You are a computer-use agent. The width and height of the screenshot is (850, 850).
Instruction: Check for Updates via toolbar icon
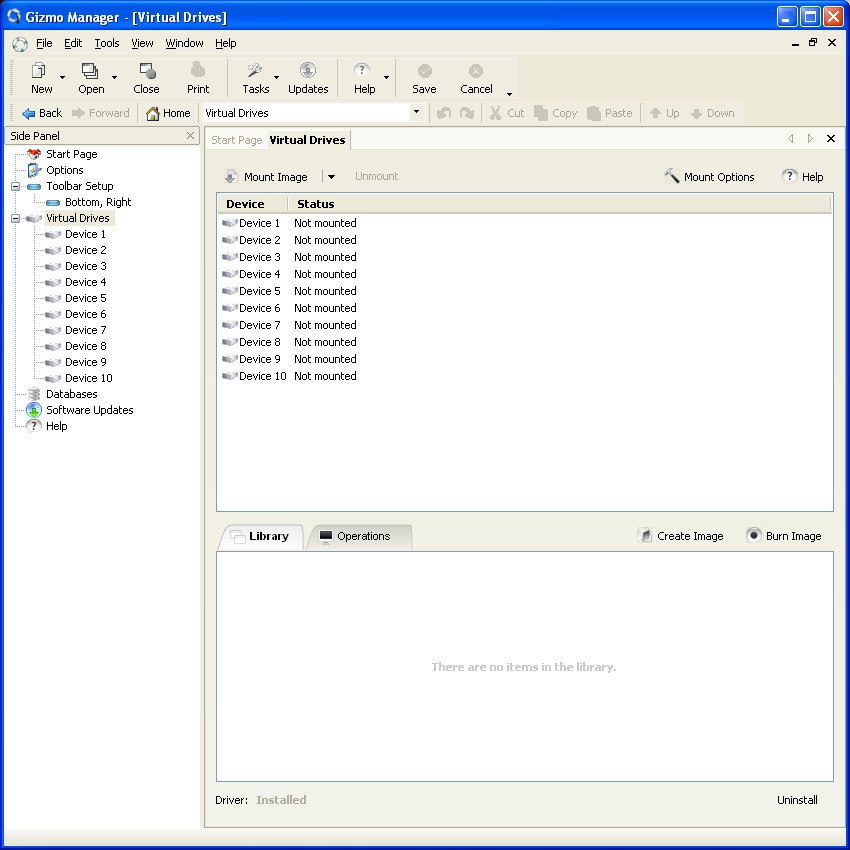pos(308,78)
